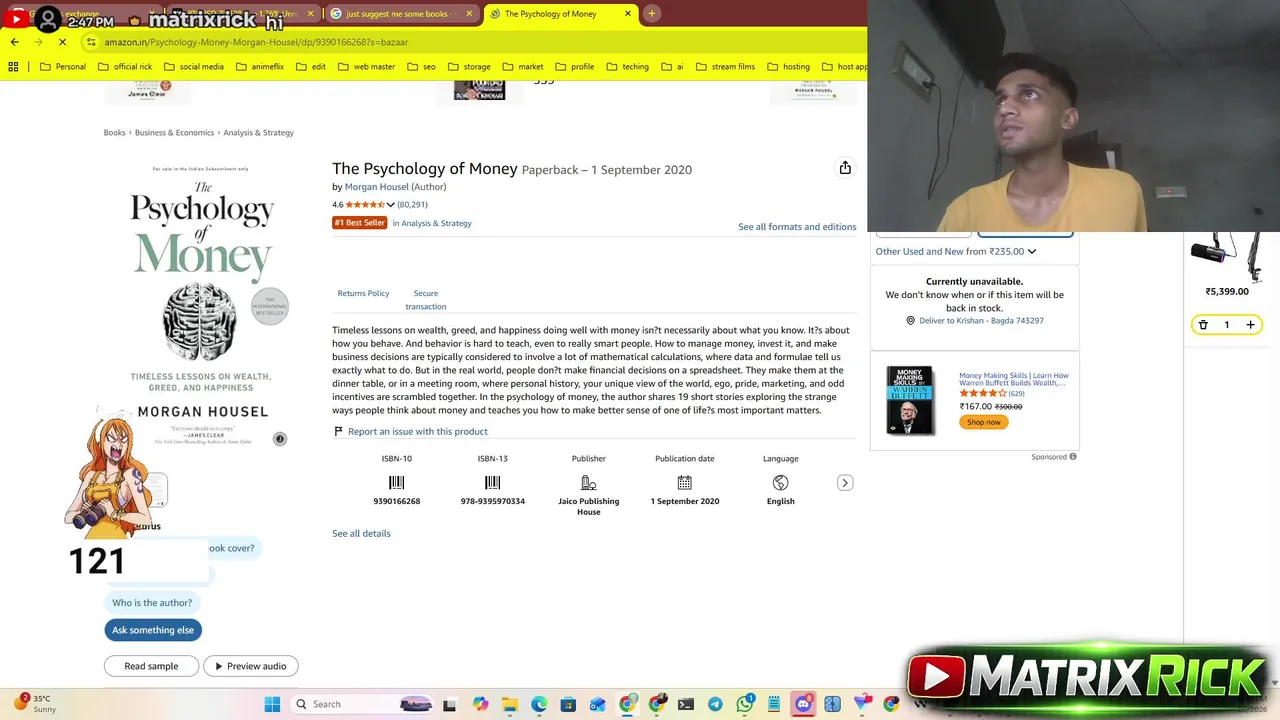Click See all formats and editions
Image resolution: width=1280 pixels, height=720 pixels.
pyautogui.click(x=797, y=227)
